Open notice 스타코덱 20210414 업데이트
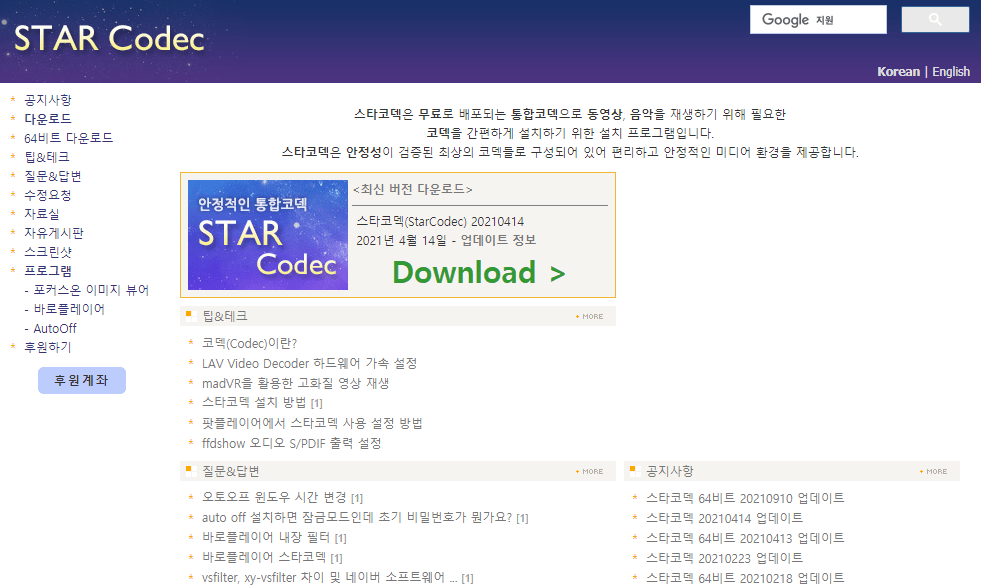Image resolution: width=981 pixels, height=588 pixels. pyautogui.click(x=724, y=519)
